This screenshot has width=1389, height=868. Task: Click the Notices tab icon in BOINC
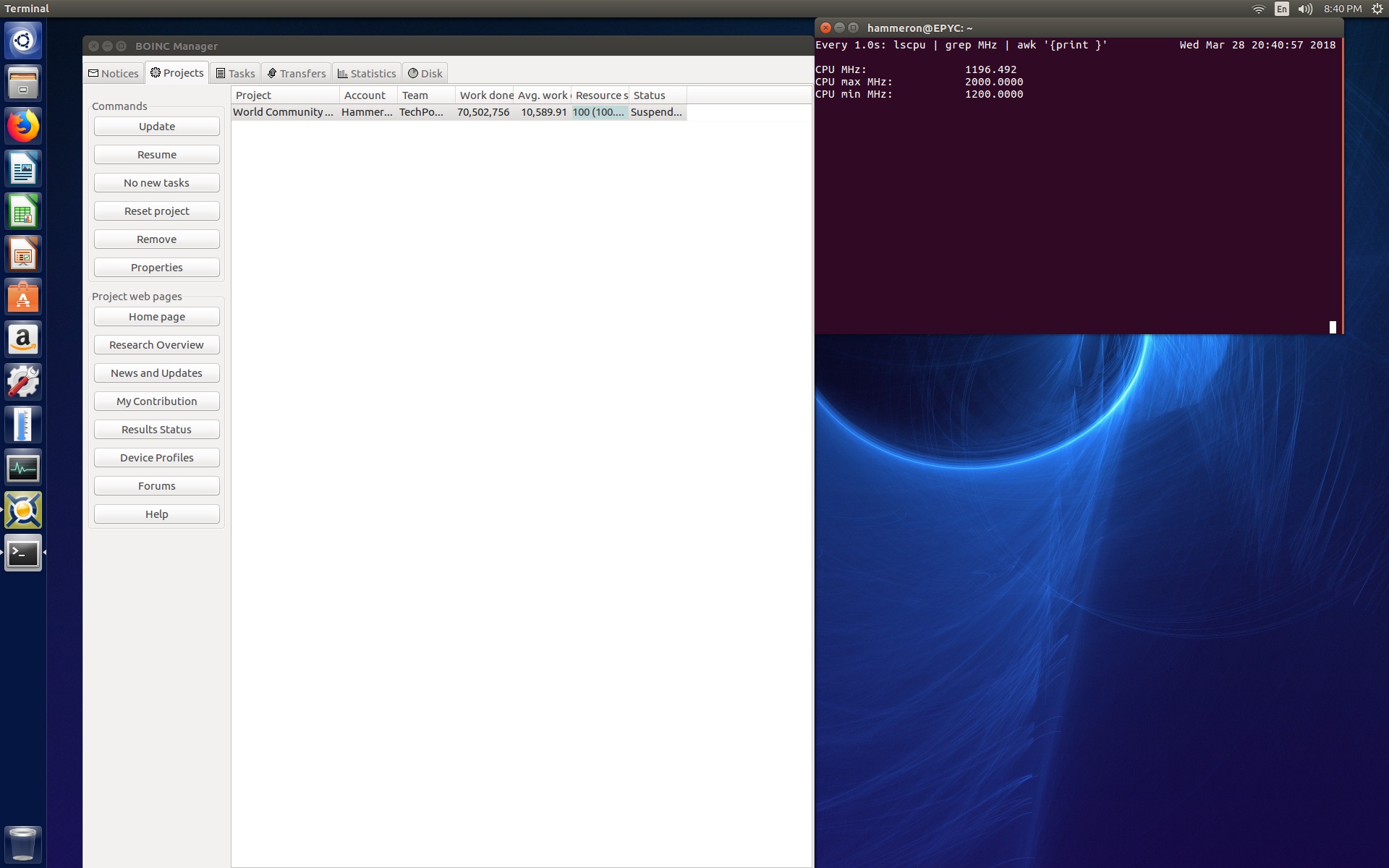(98, 73)
